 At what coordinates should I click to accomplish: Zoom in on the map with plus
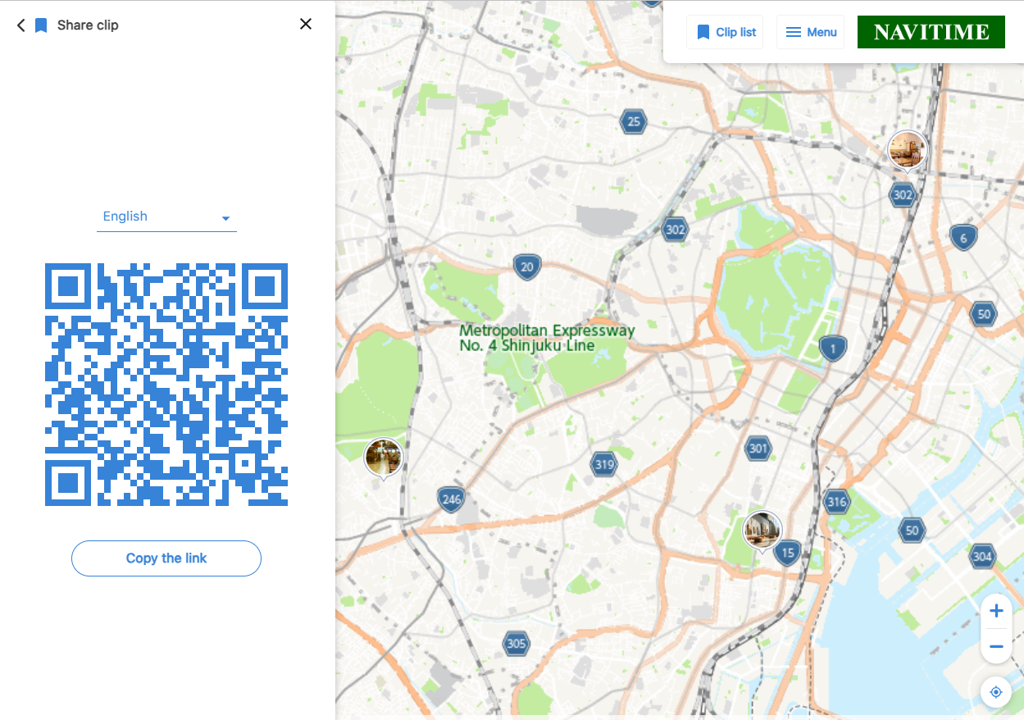996,611
